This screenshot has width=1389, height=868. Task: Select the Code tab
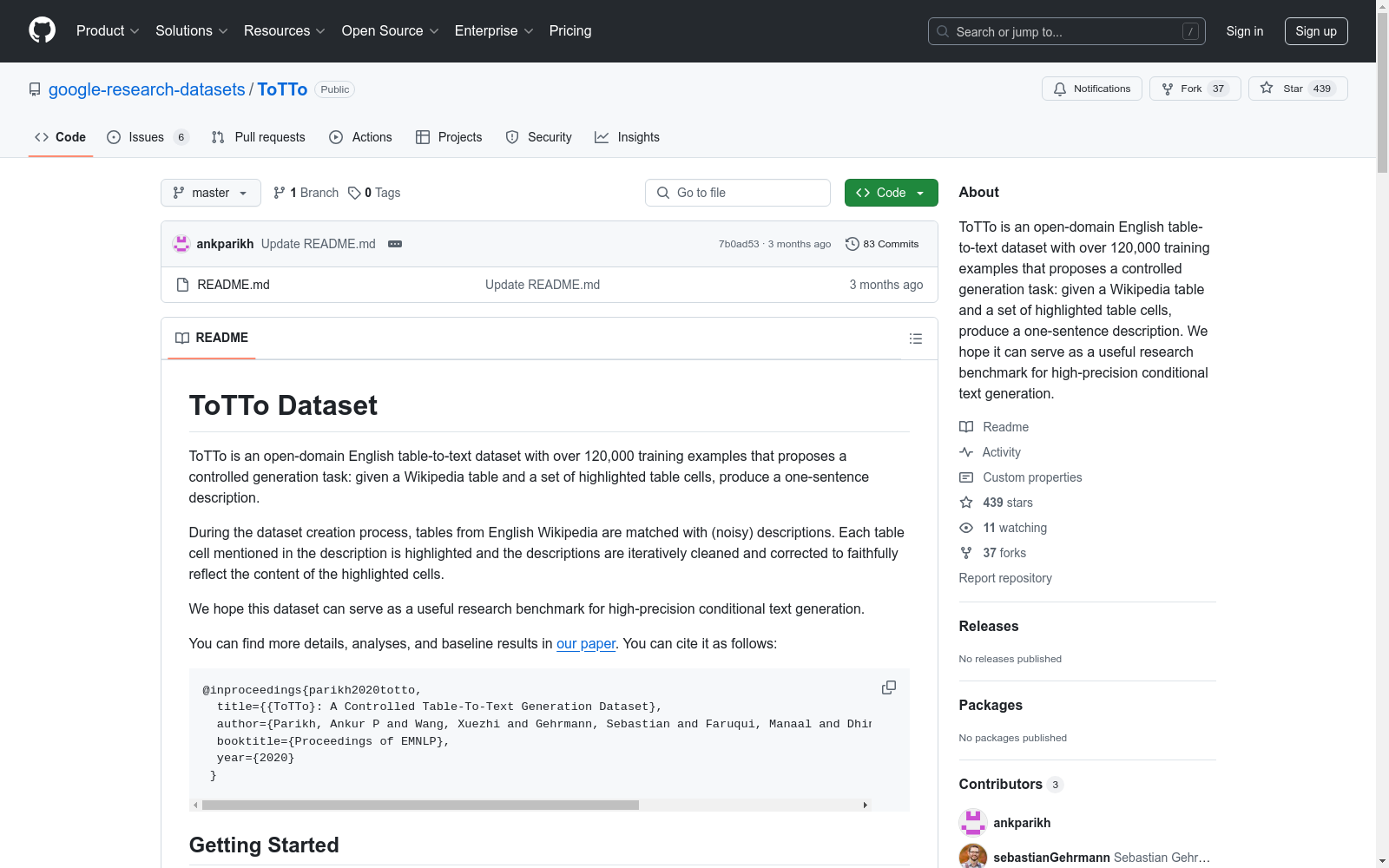60,137
